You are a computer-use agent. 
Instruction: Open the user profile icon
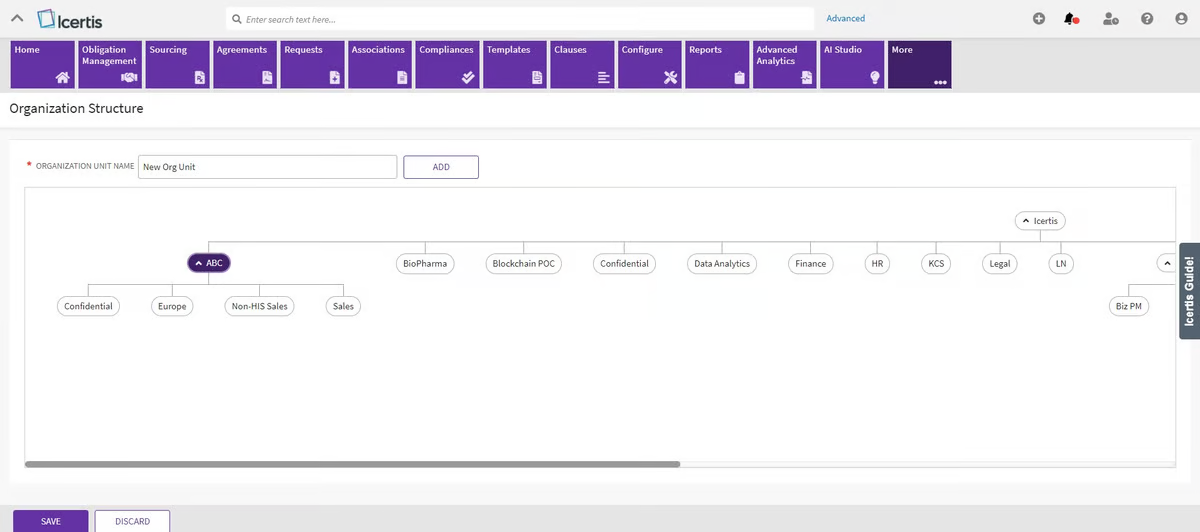1181,18
